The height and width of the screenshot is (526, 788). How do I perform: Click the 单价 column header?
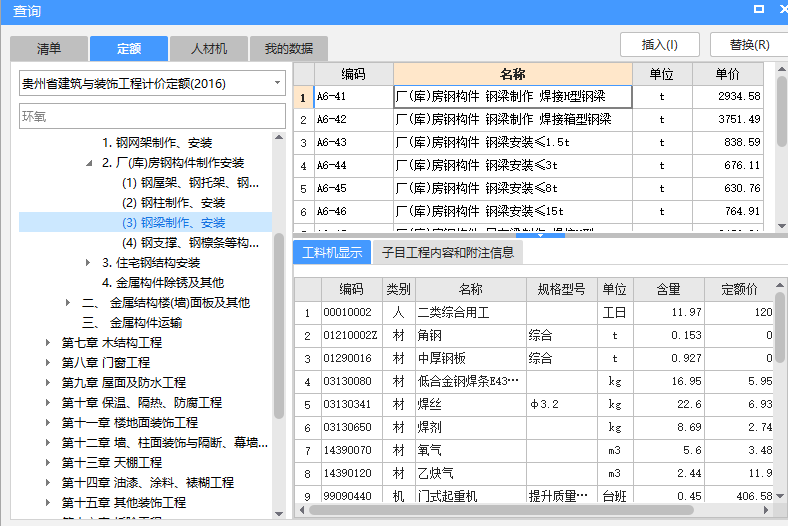(x=728, y=74)
